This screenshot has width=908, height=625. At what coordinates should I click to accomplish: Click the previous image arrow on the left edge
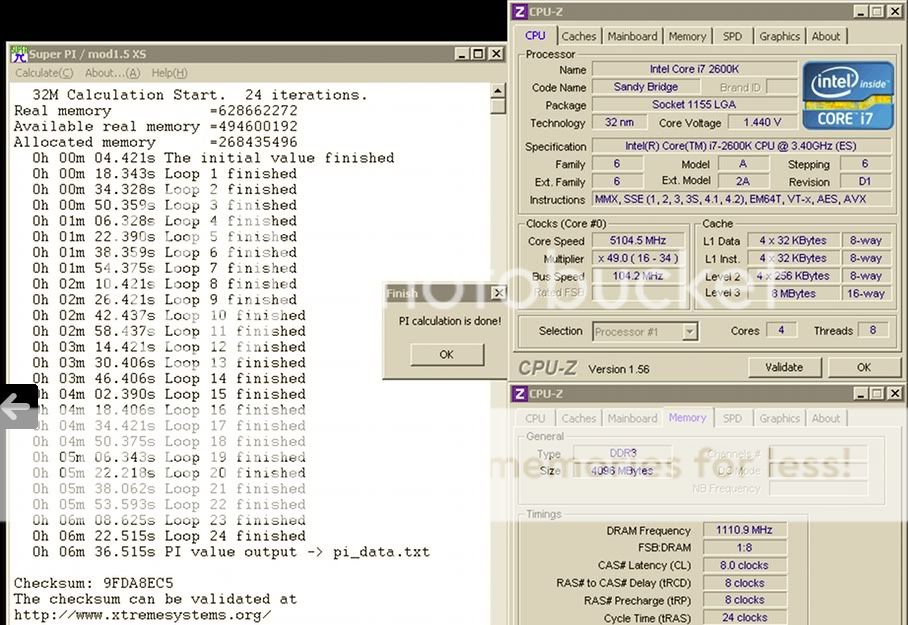pos(17,407)
